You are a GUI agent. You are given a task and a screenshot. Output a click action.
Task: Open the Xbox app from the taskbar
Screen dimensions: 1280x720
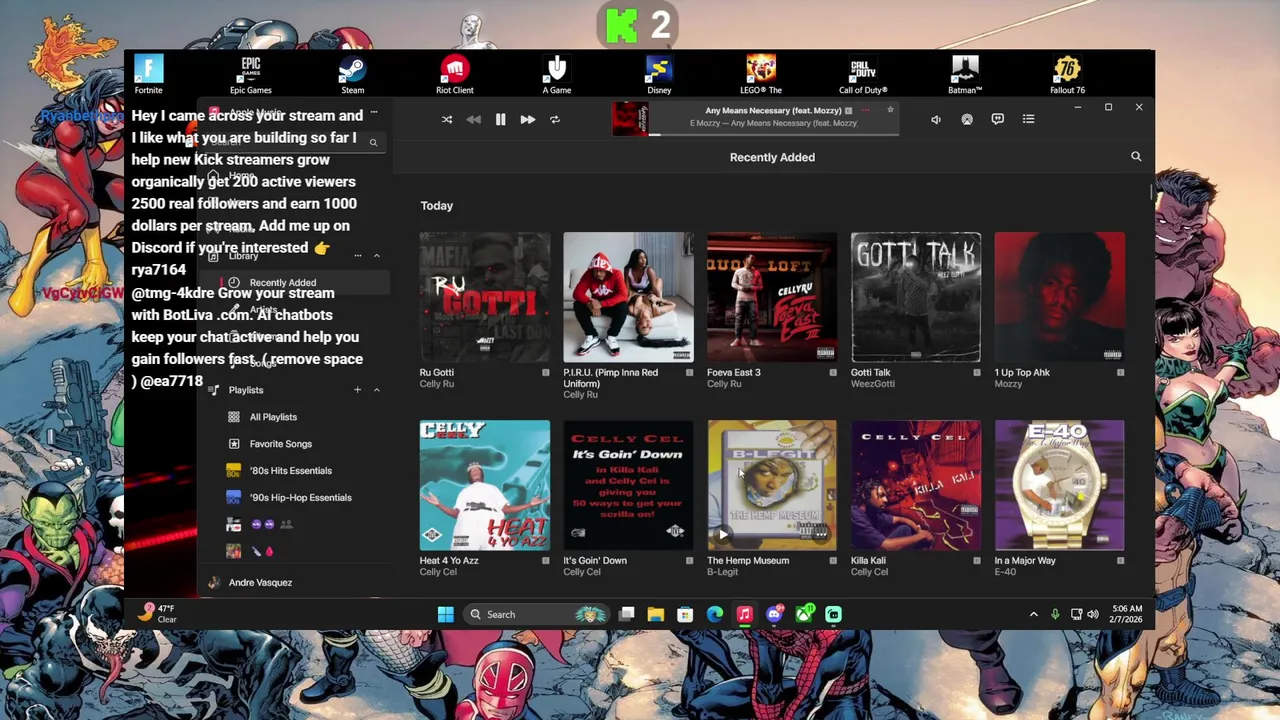coord(804,614)
